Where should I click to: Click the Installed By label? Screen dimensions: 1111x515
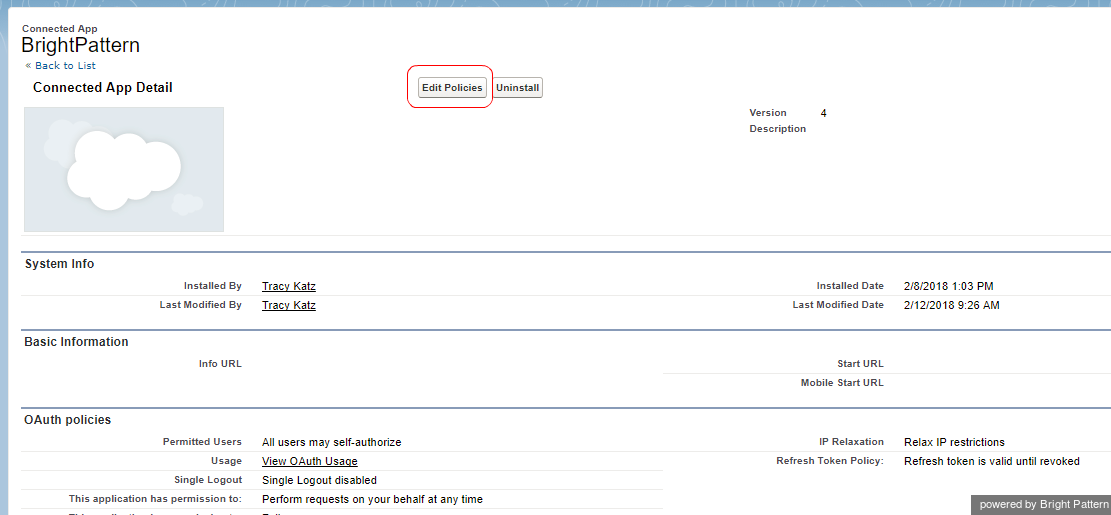[213, 286]
